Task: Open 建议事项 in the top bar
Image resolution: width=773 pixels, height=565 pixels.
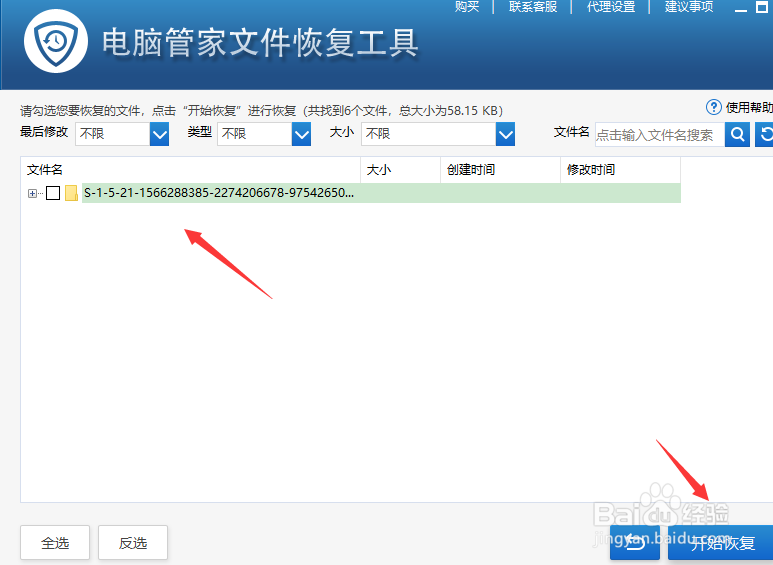Action: point(689,6)
